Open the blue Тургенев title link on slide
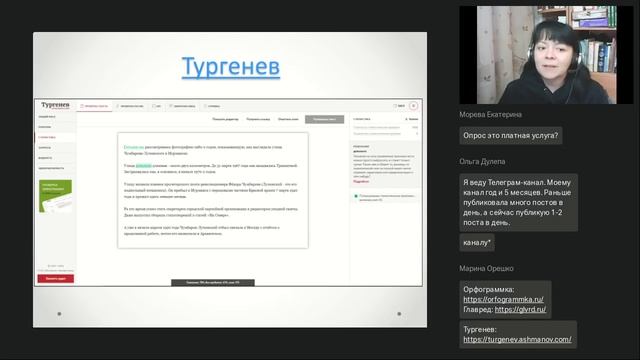 point(231,67)
